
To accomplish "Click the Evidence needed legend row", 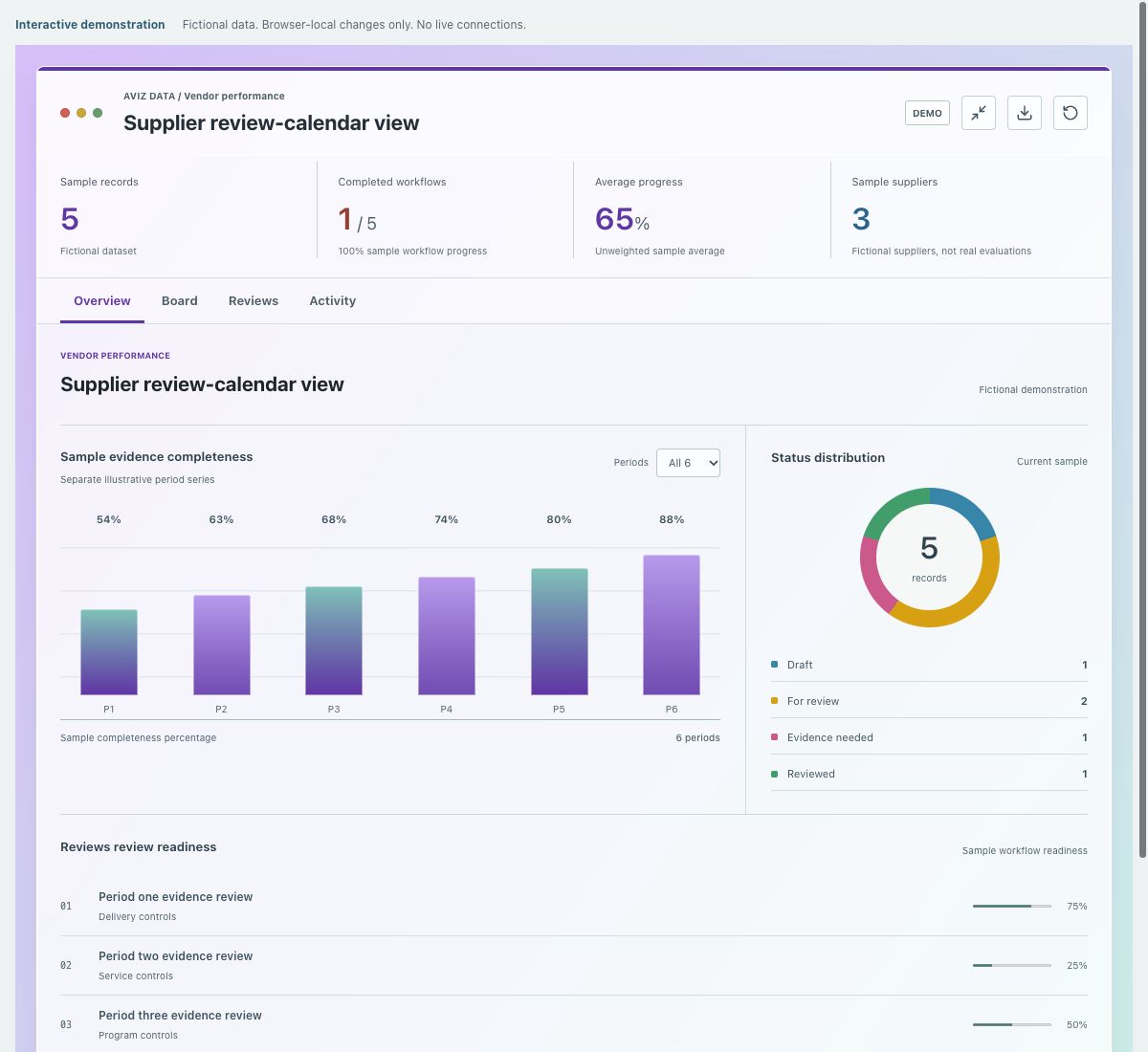I will point(929,737).
